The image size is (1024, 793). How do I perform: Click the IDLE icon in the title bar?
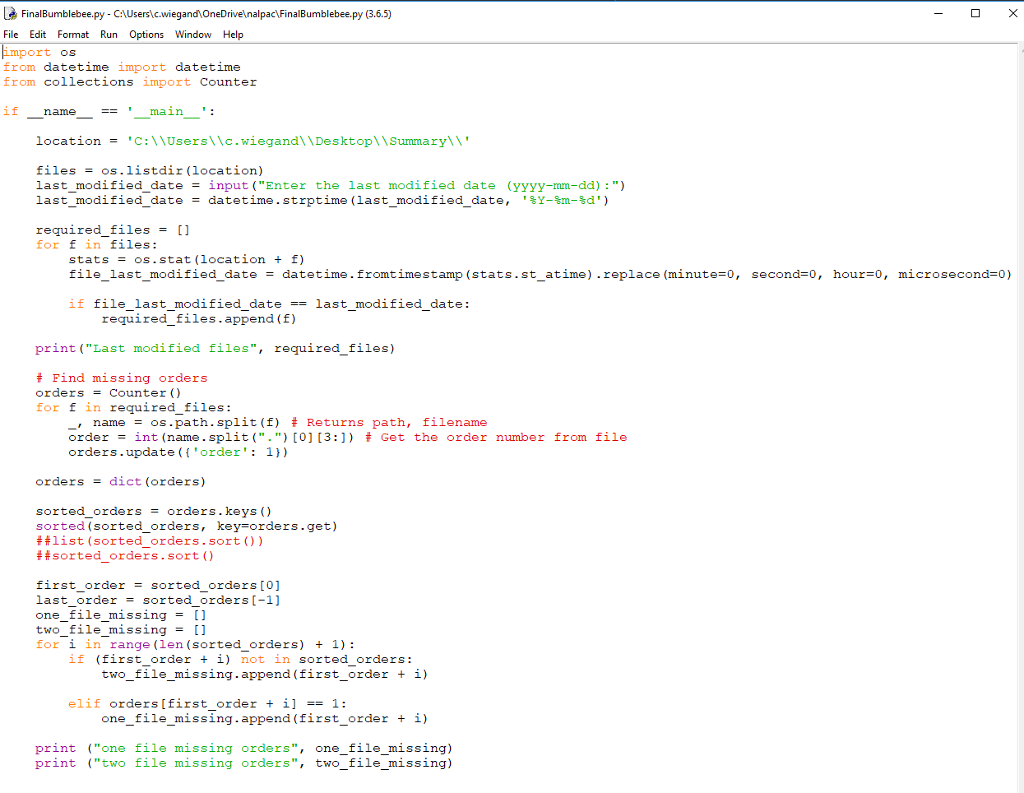pyautogui.click(x=9, y=13)
